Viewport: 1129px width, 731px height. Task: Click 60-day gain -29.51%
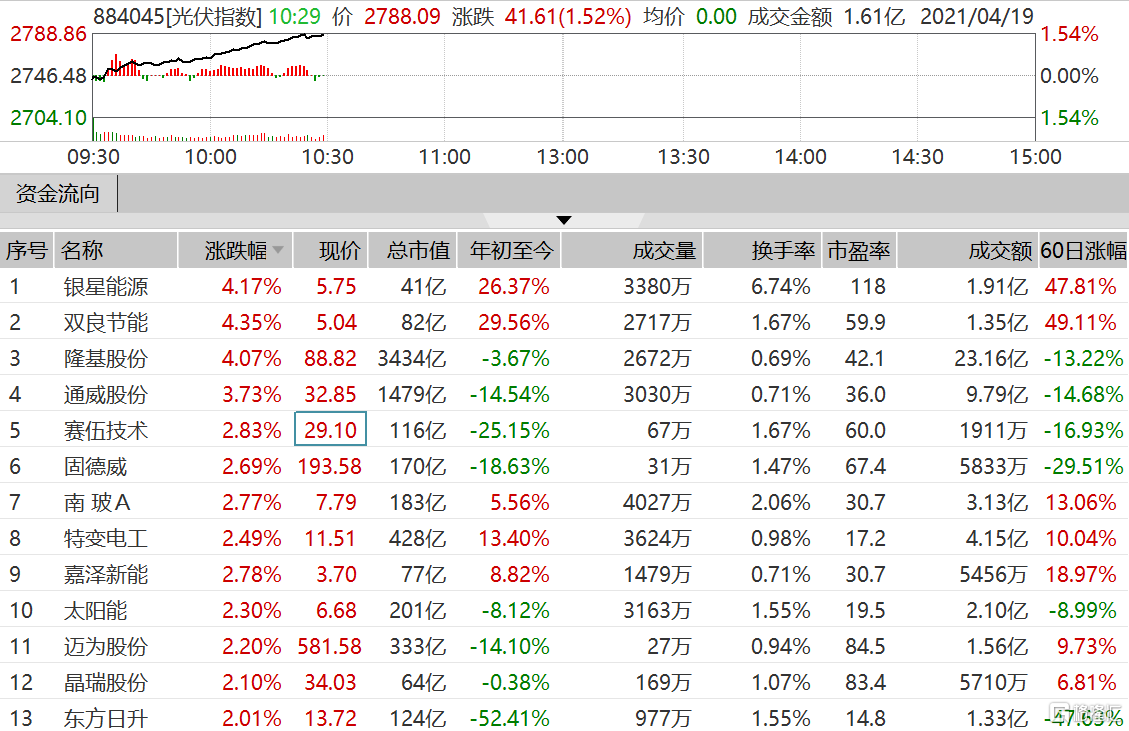coord(1084,467)
